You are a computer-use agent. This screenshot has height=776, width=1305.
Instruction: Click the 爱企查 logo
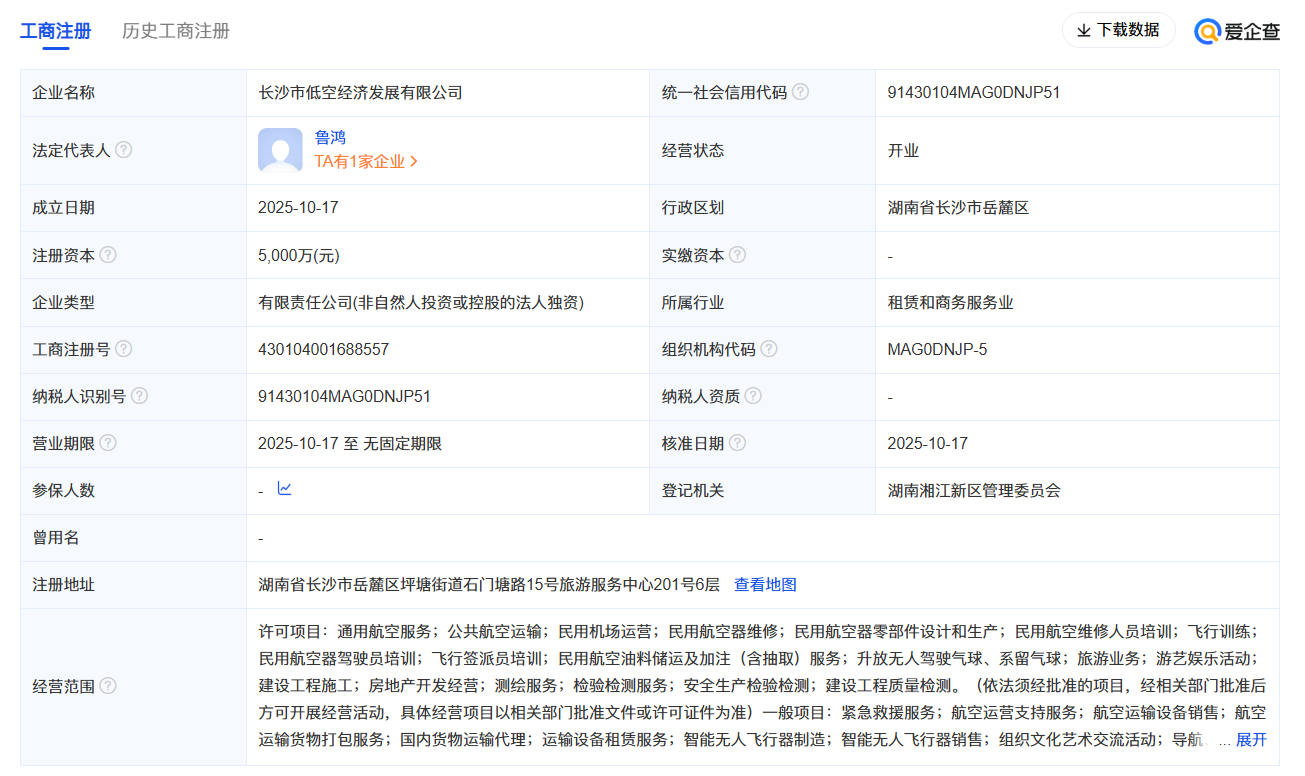click(x=1237, y=31)
